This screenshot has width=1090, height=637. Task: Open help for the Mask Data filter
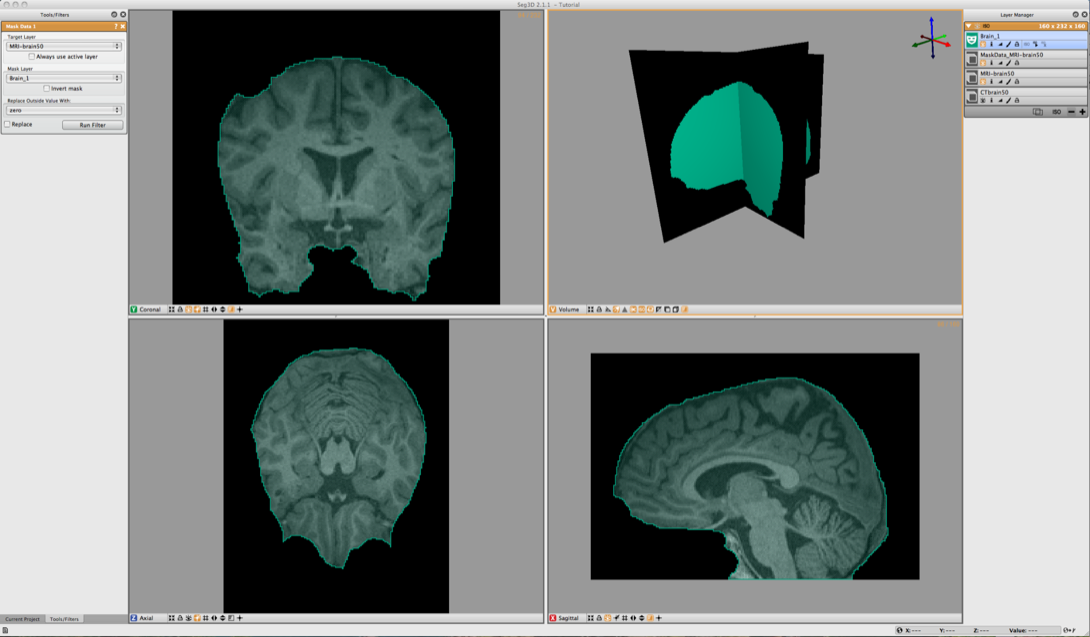coord(115,26)
